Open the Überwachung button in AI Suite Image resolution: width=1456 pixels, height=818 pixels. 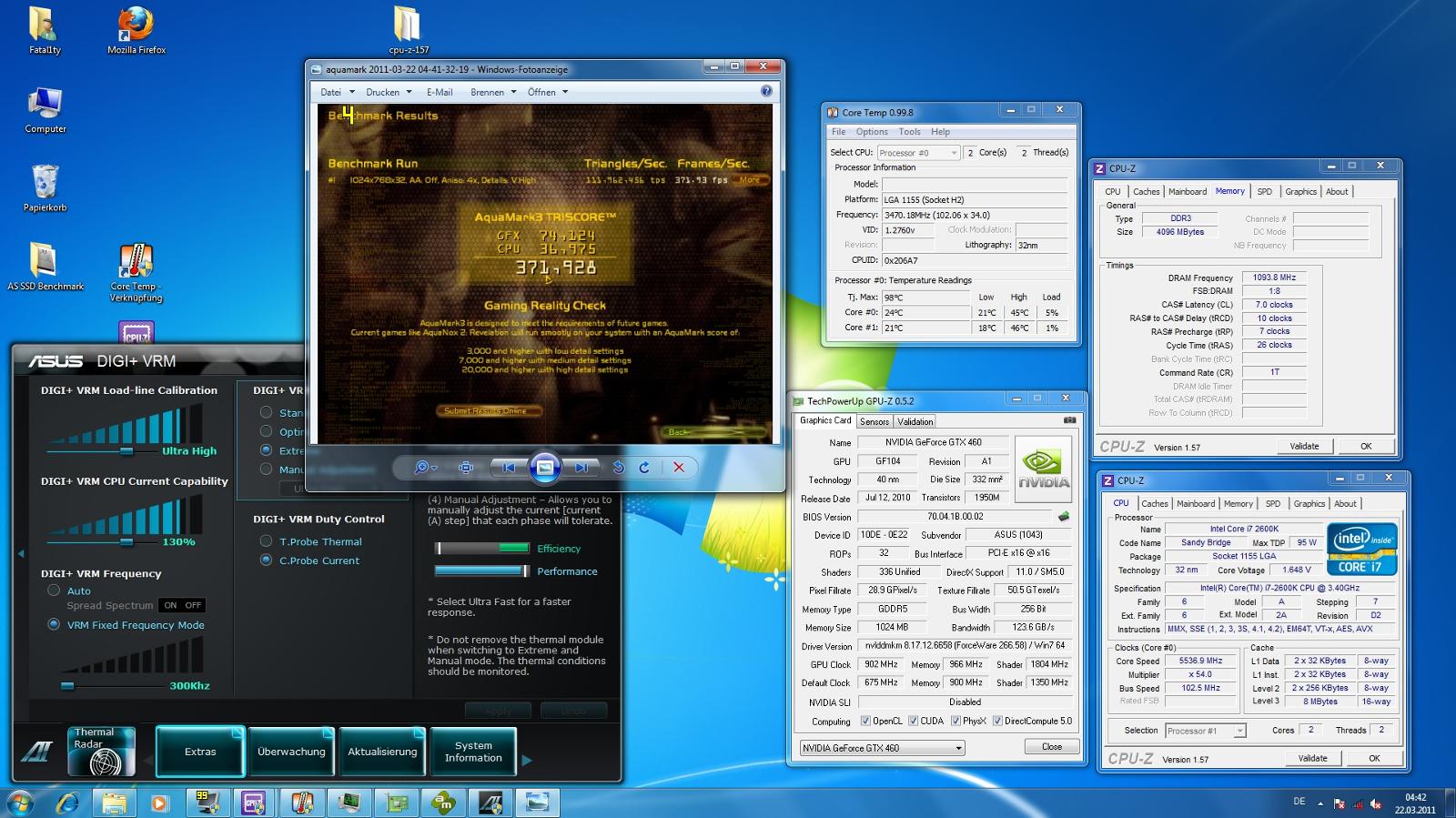[291, 752]
